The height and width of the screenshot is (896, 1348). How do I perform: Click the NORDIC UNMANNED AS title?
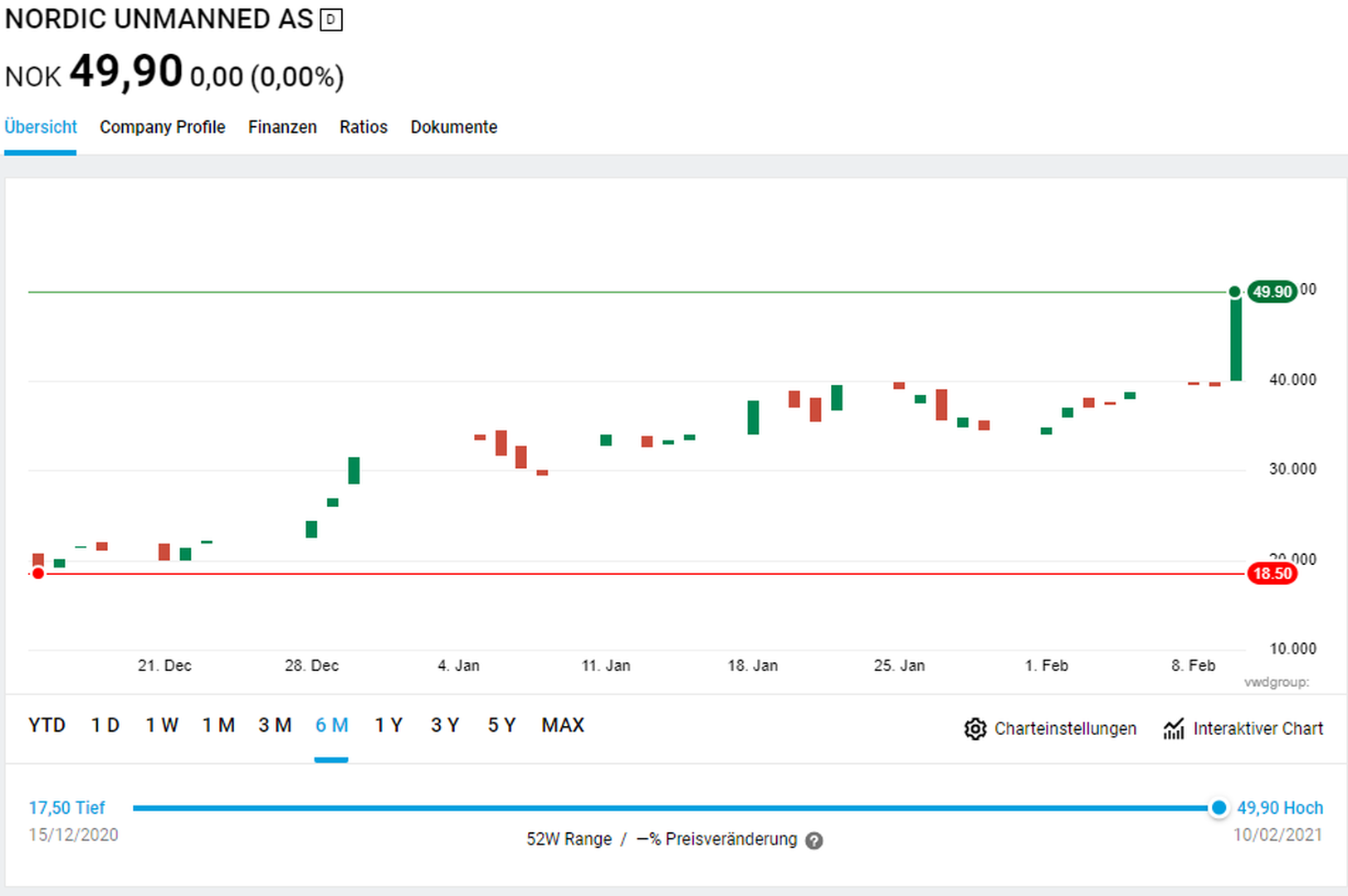(x=159, y=19)
